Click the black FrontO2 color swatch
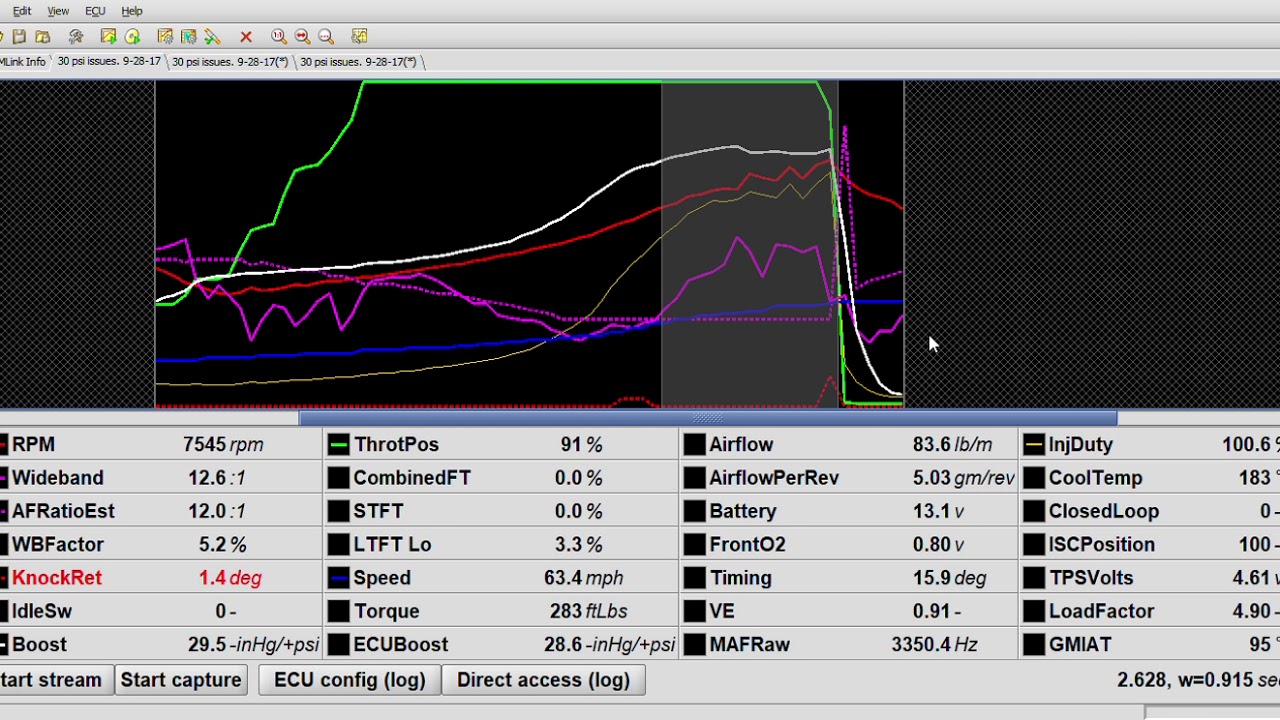Screen dimensions: 1280x720 tap(695, 545)
